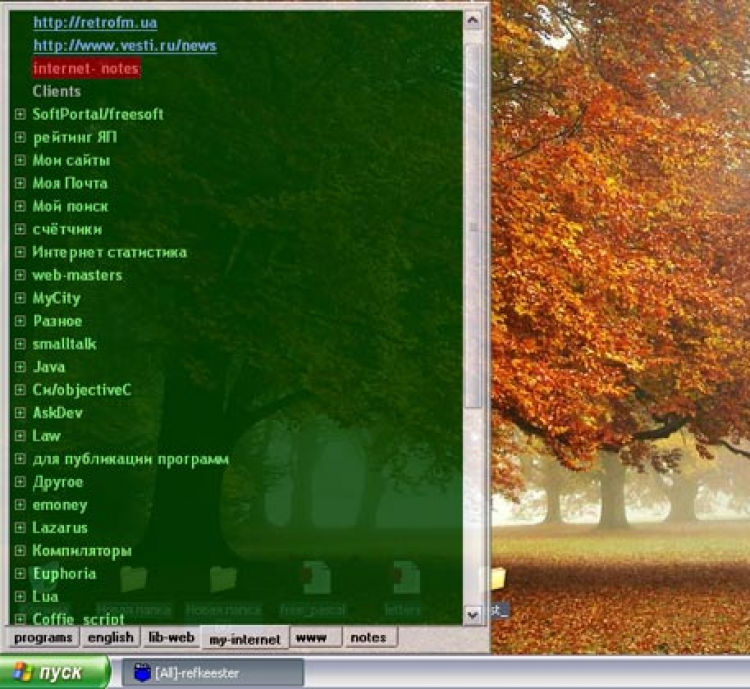Select the рейтинг ЯП label

click(x=75, y=137)
